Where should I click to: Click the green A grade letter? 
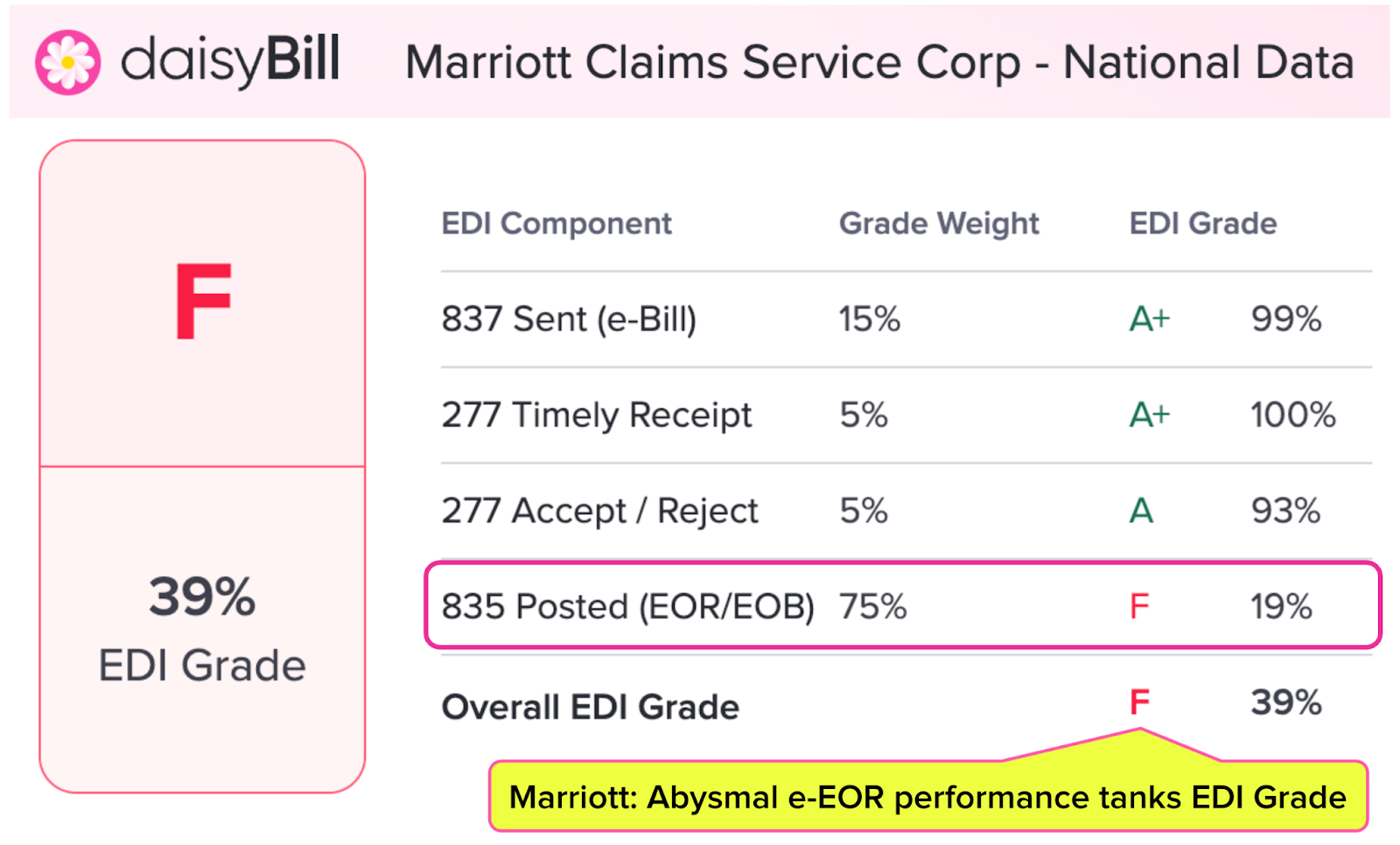[1141, 511]
